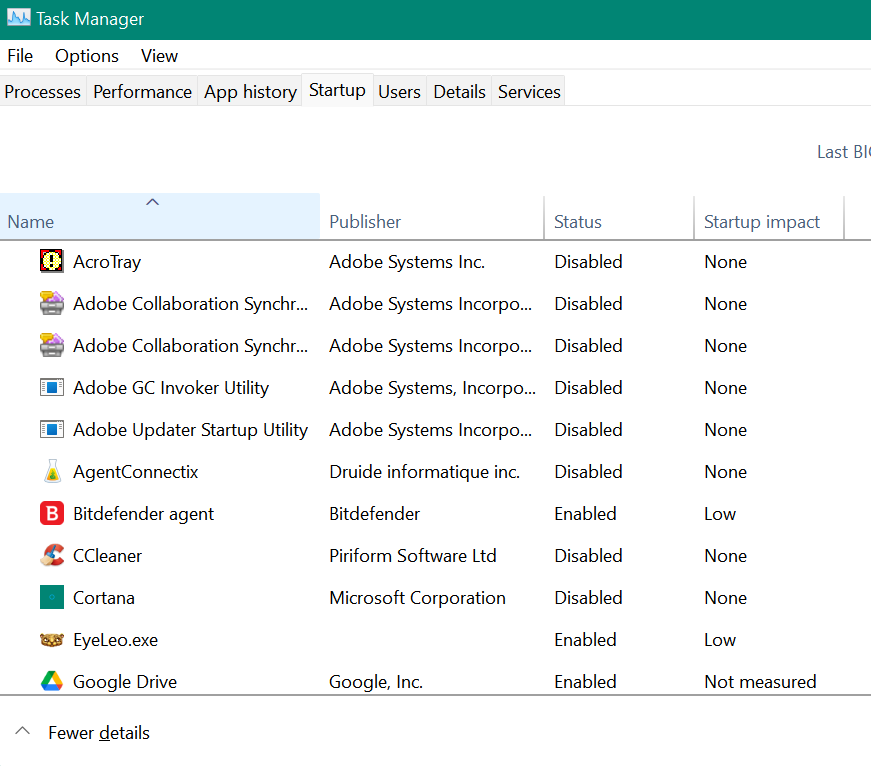Sort by the Status column header
The image size is (871, 766).
pyautogui.click(x=619, y=216)
